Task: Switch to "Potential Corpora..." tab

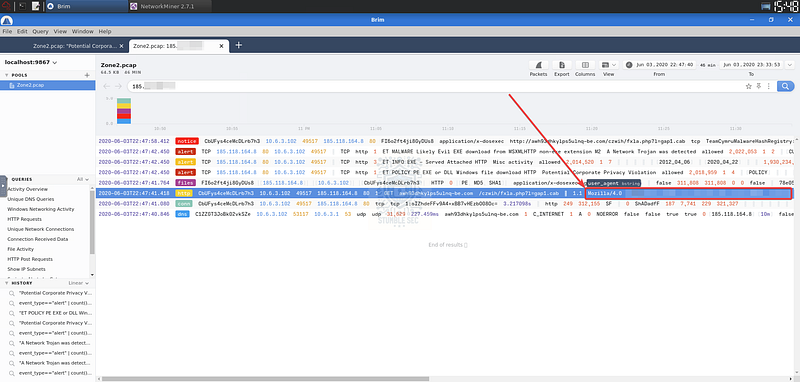Action: click(x=75, y=46)
